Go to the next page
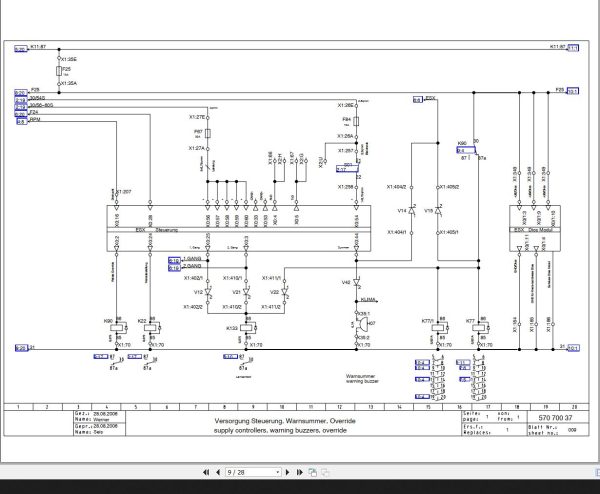Viewport: 600px width, 494px height. [288, 472]
